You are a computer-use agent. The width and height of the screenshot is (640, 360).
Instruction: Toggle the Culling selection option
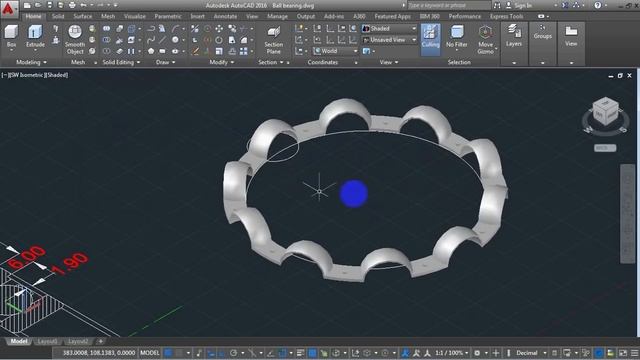(430, 39)
